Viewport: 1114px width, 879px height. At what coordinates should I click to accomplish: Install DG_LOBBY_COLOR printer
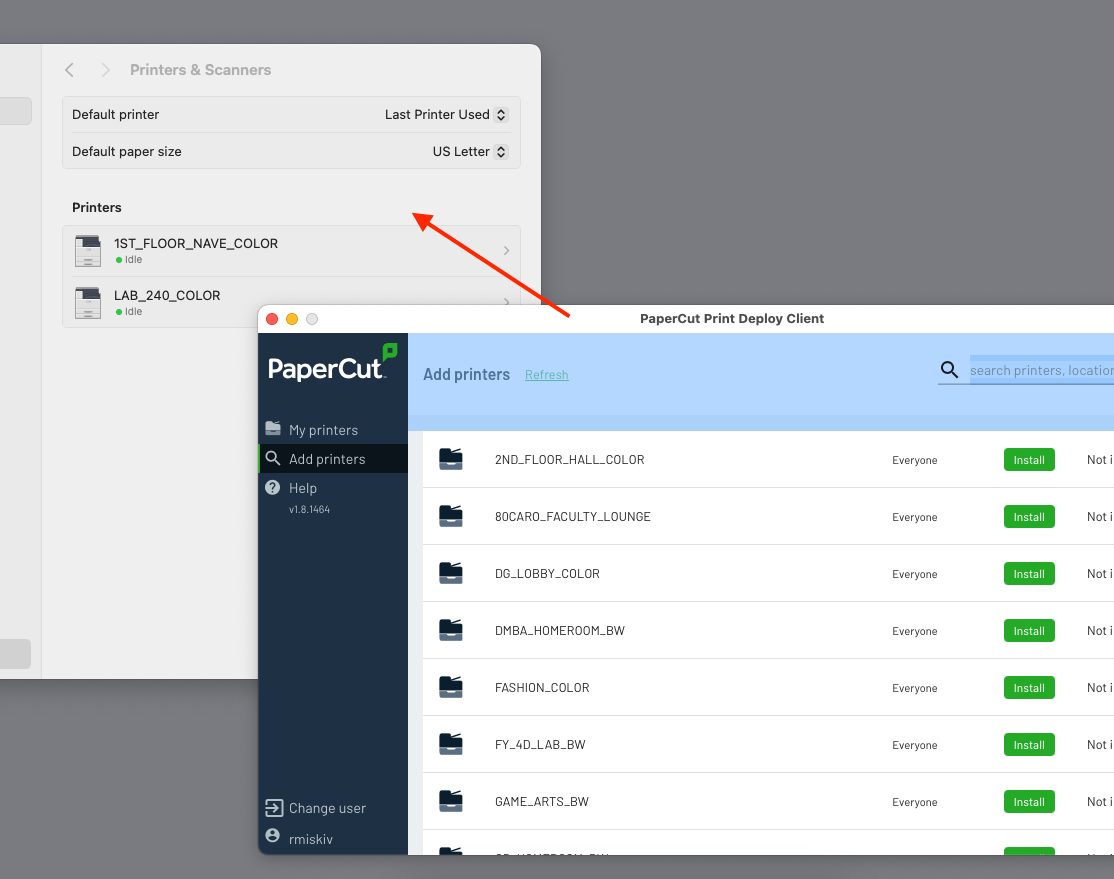coord(1029,573)
